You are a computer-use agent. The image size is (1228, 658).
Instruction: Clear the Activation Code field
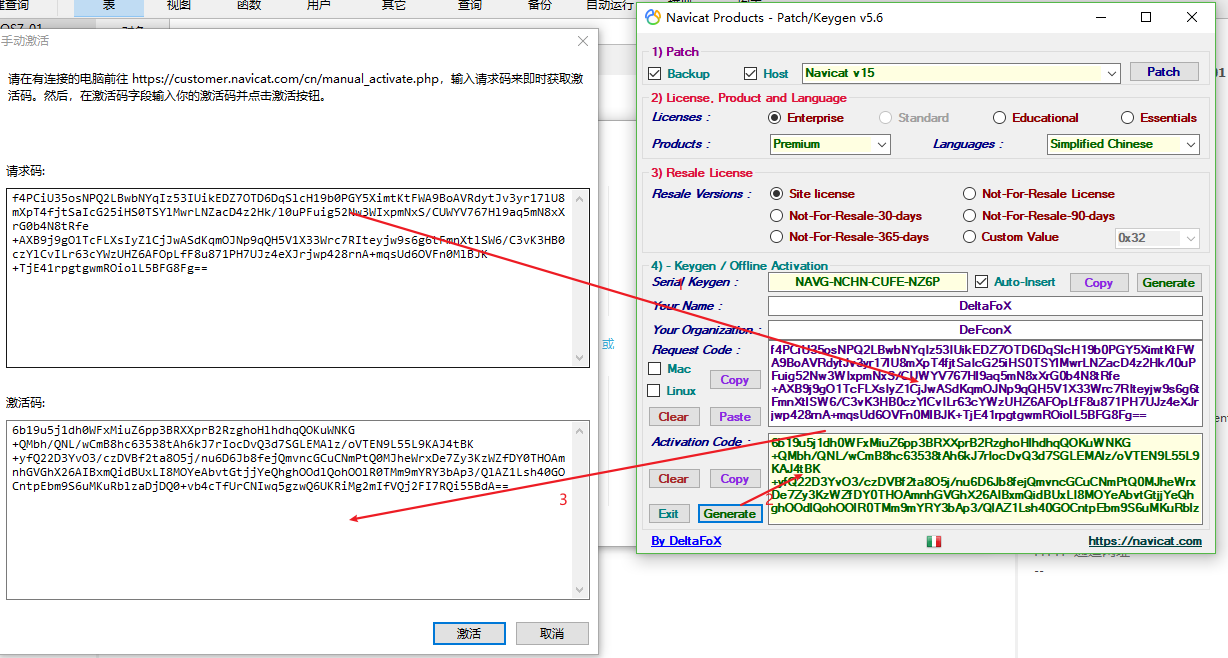pos(673,479)
